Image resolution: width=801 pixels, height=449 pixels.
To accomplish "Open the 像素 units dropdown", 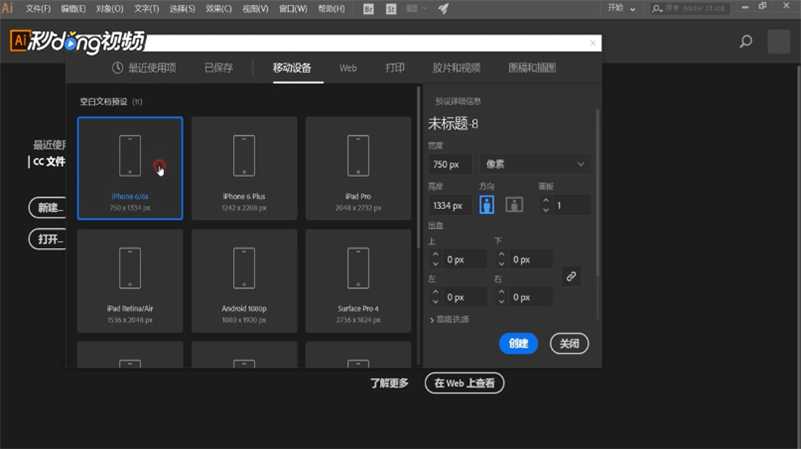I will pyautogui.click(x=534, y=164).
